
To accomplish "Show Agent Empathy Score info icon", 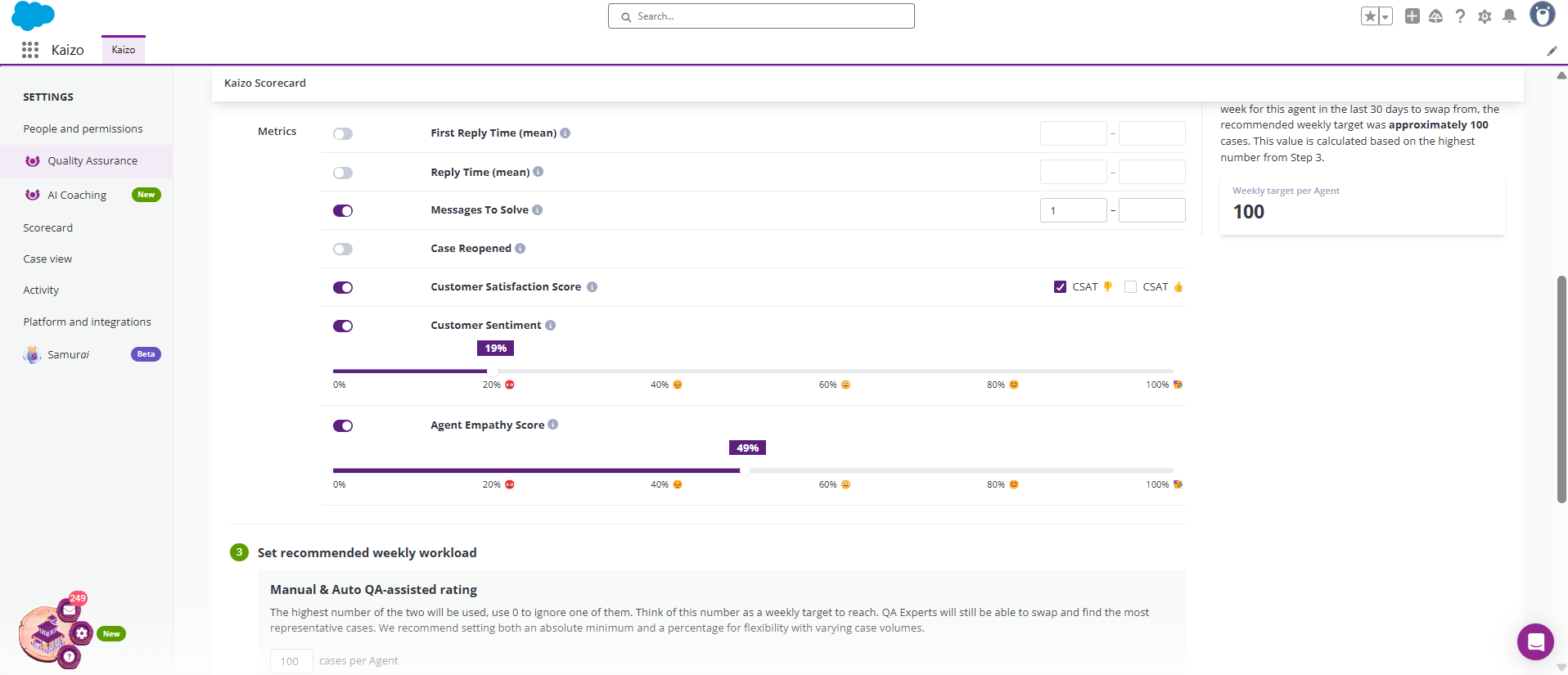I will [x=553, y=425].
